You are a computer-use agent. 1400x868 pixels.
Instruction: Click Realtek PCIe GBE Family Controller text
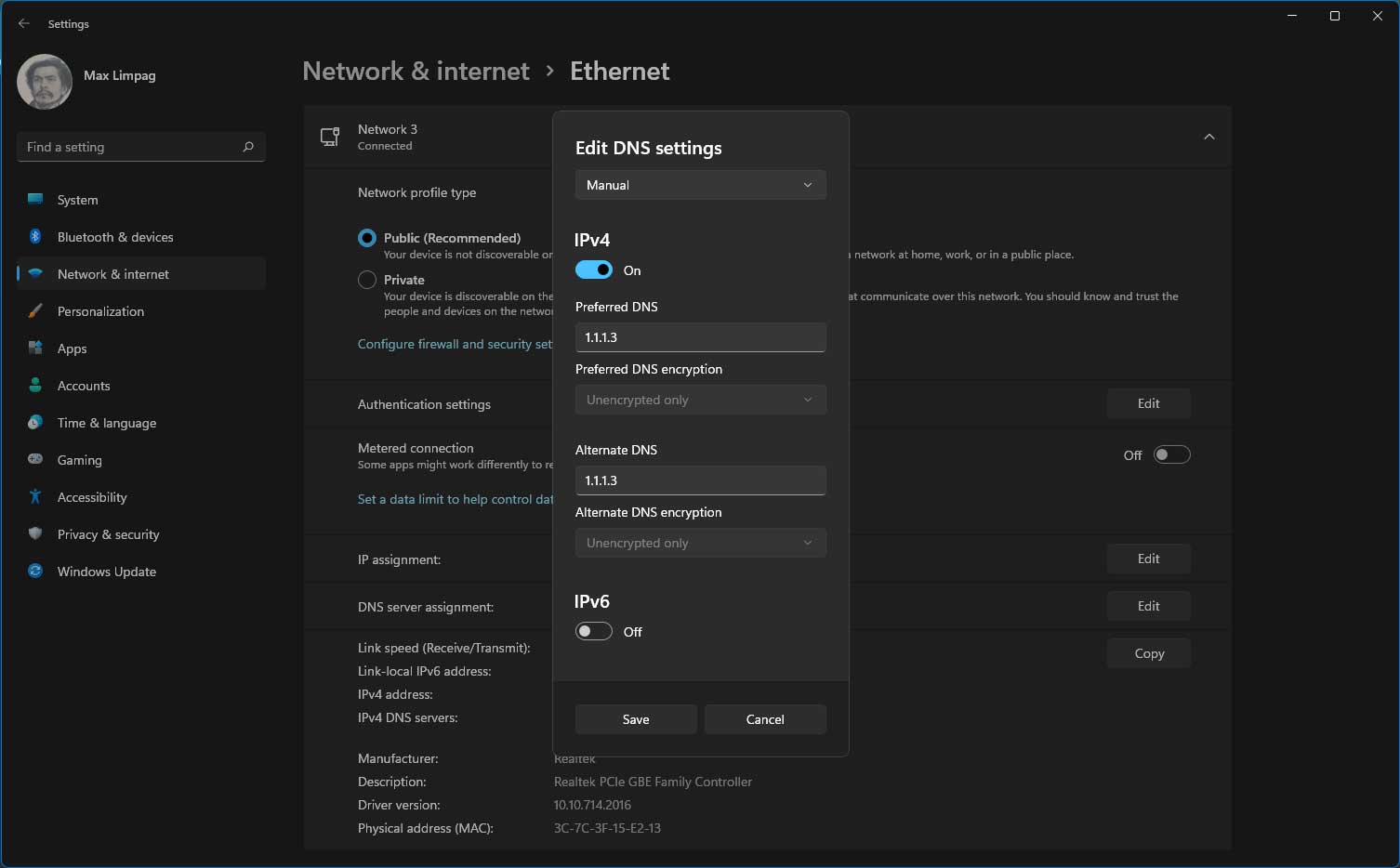point(653,782)
